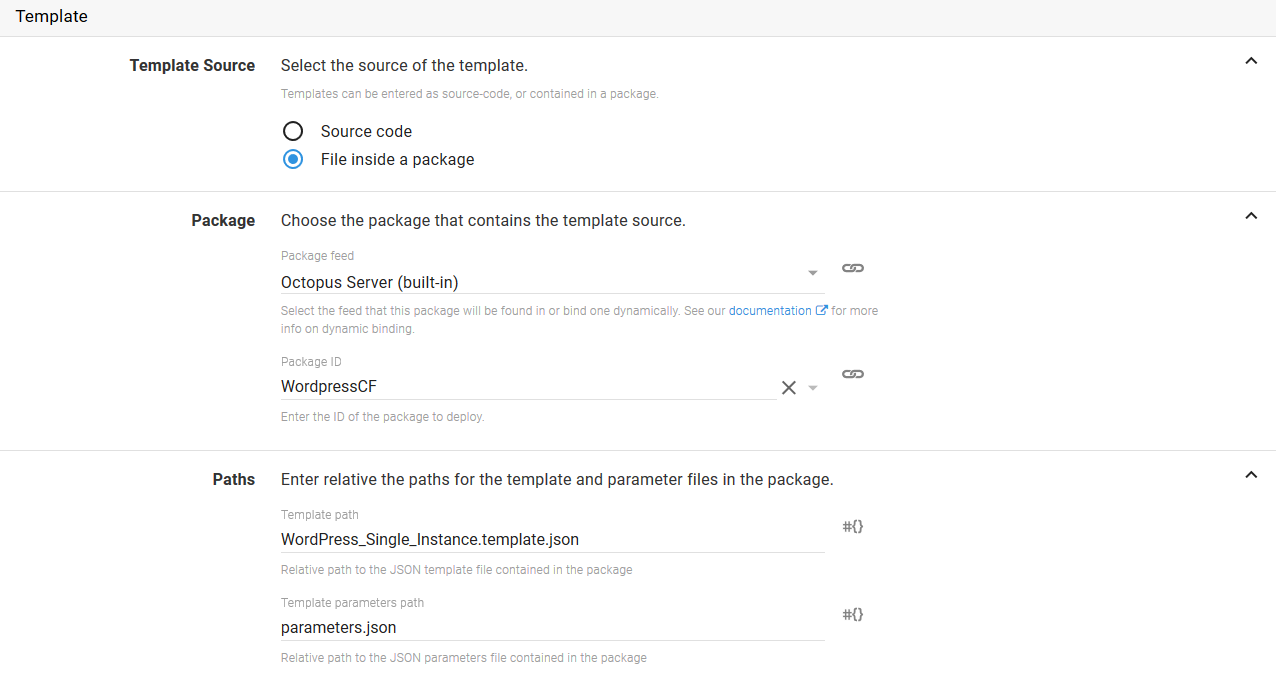1276x688 pixels.
Task: Click the chain link icon beside Package feed
Action: click(x=852, y=268)
